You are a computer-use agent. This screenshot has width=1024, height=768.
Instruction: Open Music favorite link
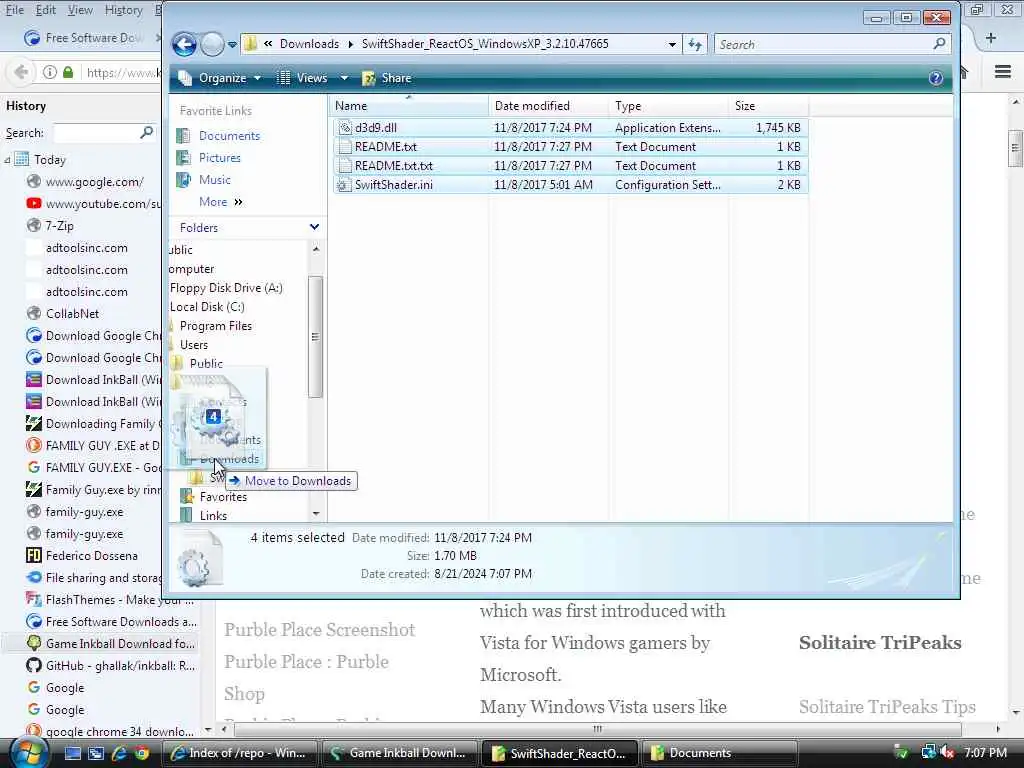[214, 180]
